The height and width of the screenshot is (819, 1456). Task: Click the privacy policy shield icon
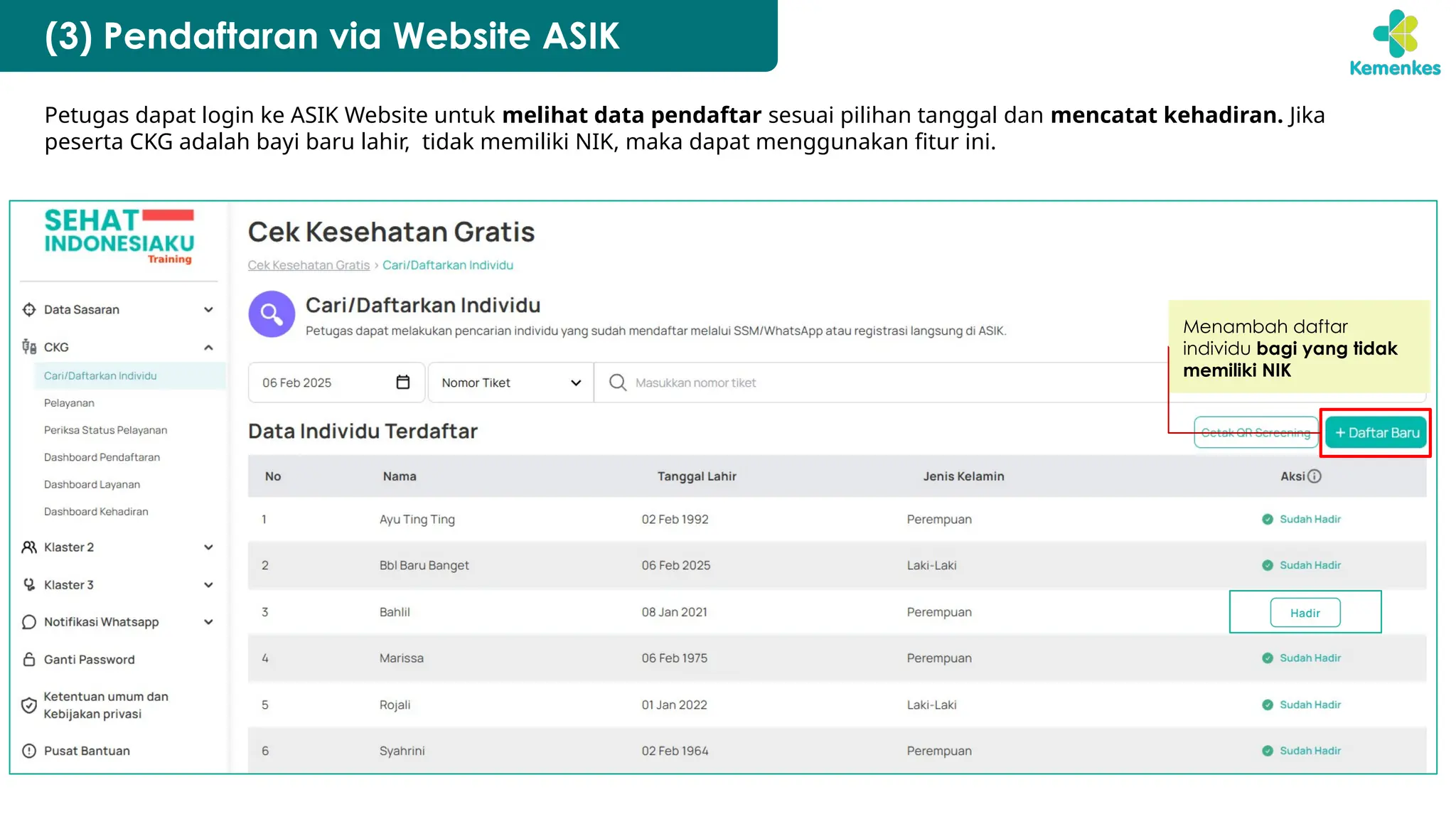click(x=29, y=705)
